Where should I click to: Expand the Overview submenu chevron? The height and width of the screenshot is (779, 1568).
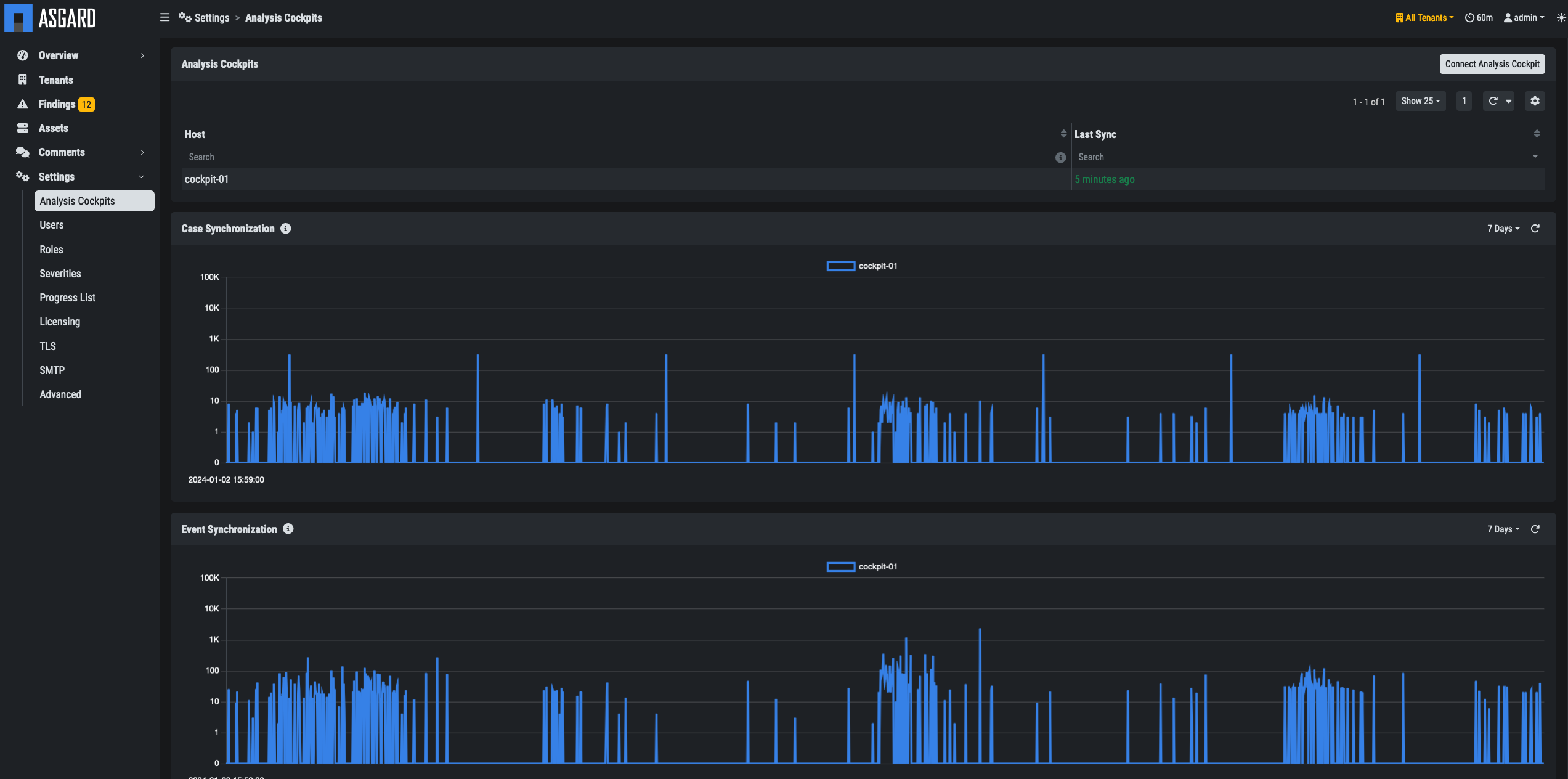point(142,55)
